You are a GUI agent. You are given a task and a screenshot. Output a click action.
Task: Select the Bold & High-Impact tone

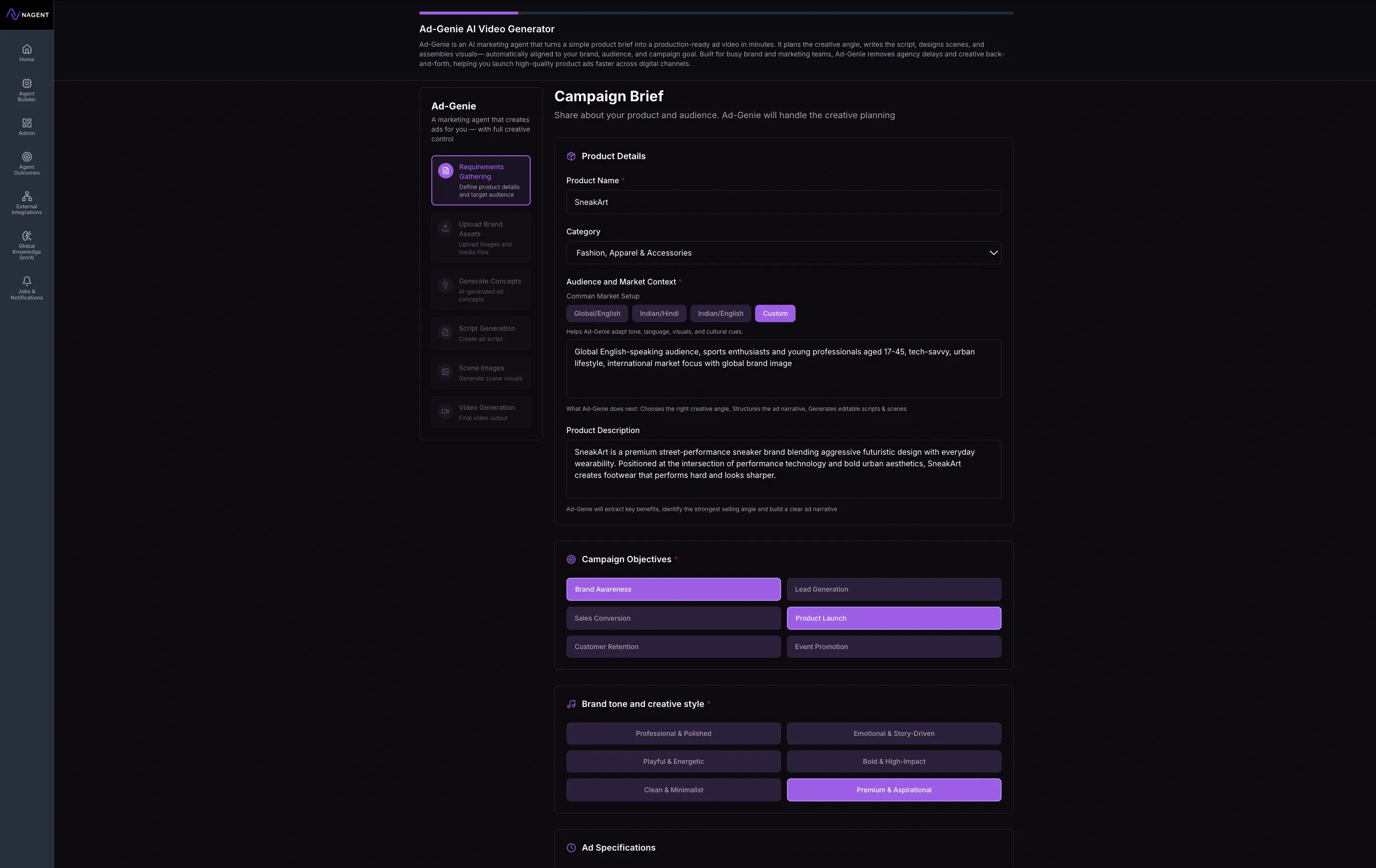tap(893, 762)
